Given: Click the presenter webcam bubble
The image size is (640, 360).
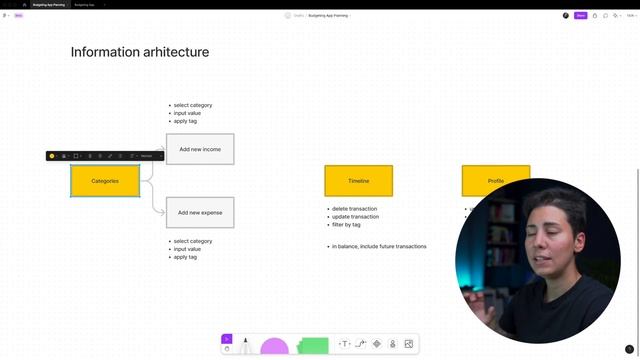Looking at the screenshot, I should [x=538, y=261].
